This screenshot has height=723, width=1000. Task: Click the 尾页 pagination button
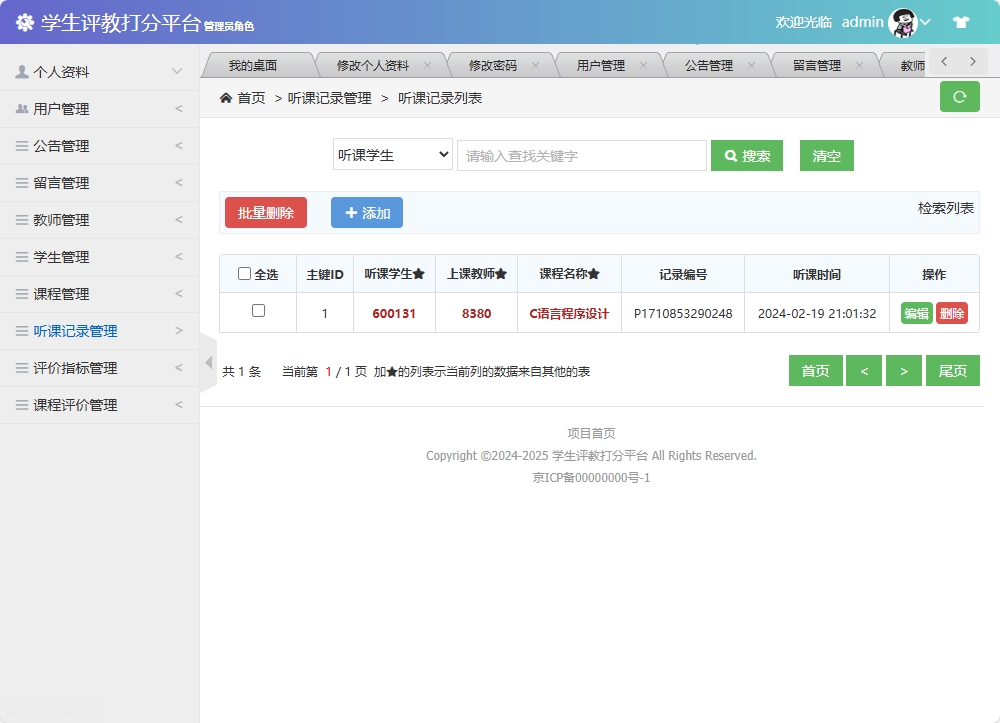952,370
